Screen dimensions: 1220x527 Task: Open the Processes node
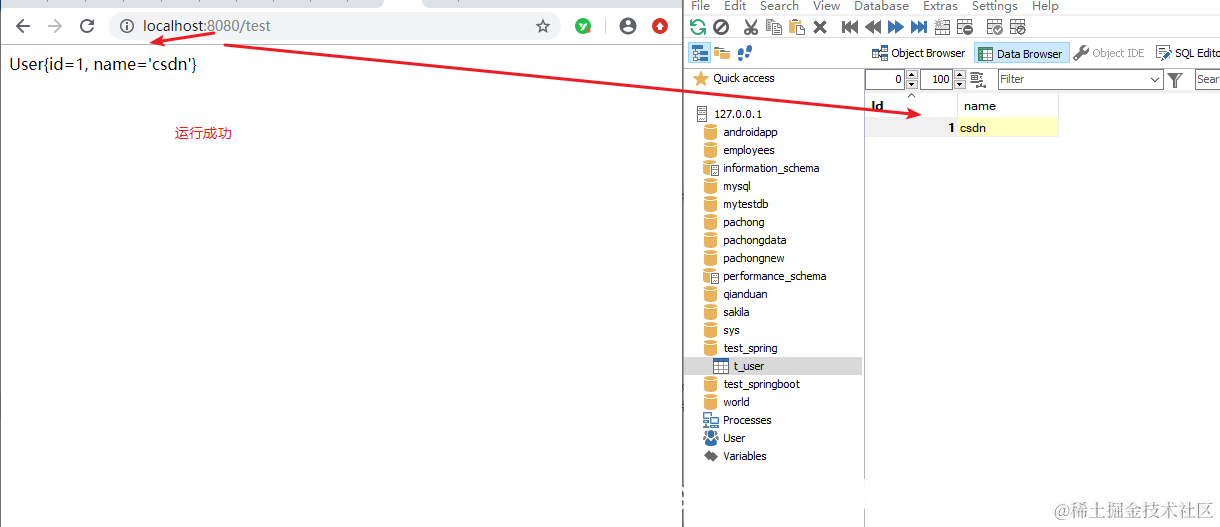[x=747, y=420]
